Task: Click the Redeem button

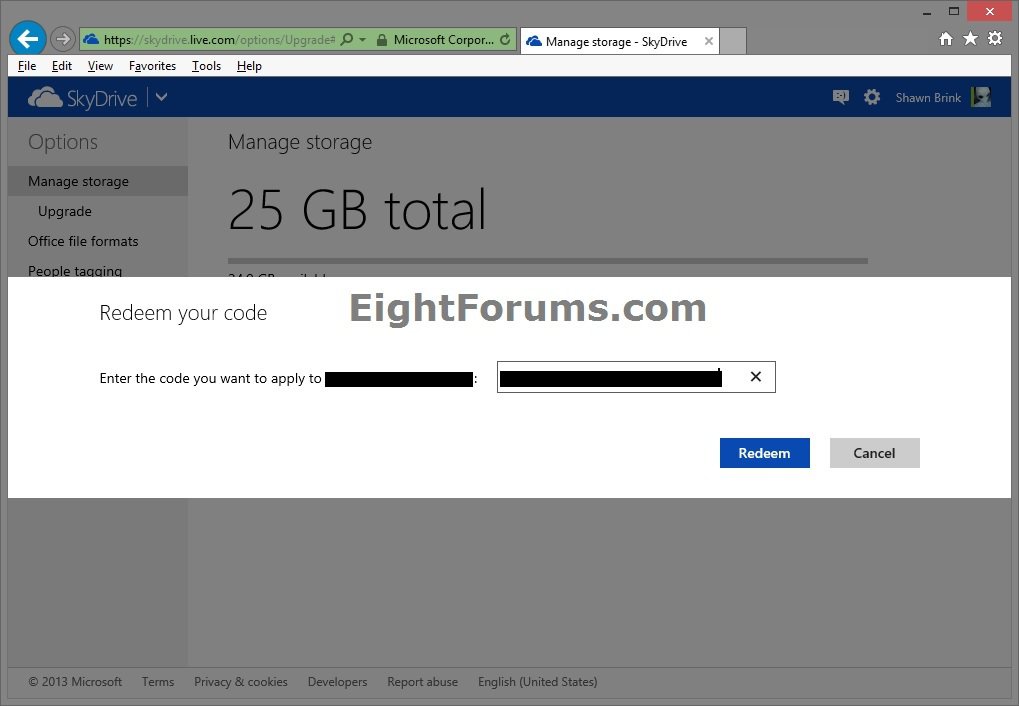Action: coord(763,452)
